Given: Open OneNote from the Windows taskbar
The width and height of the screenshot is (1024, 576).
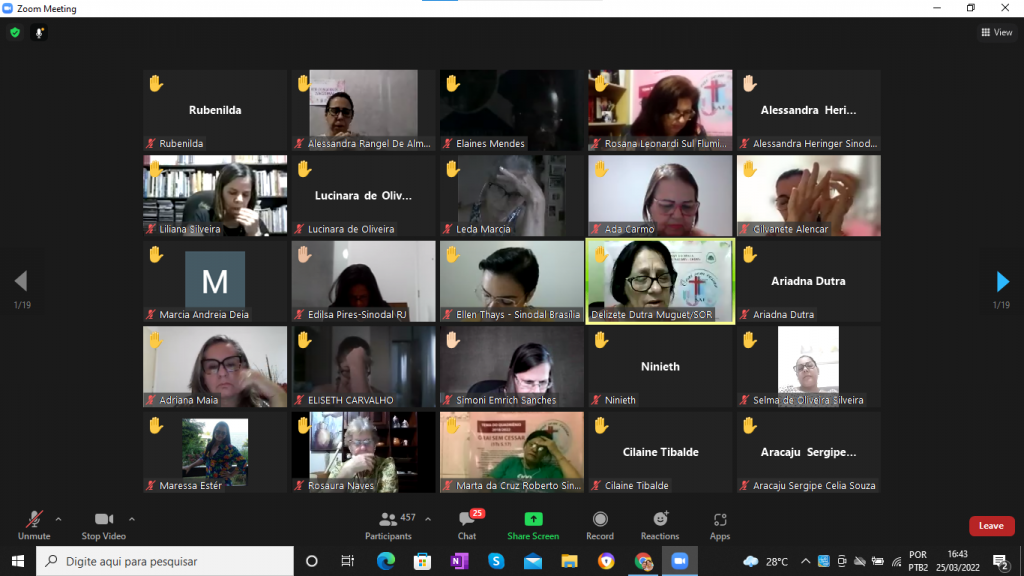Looking at the screenshot, I should [x=459, y=561].
